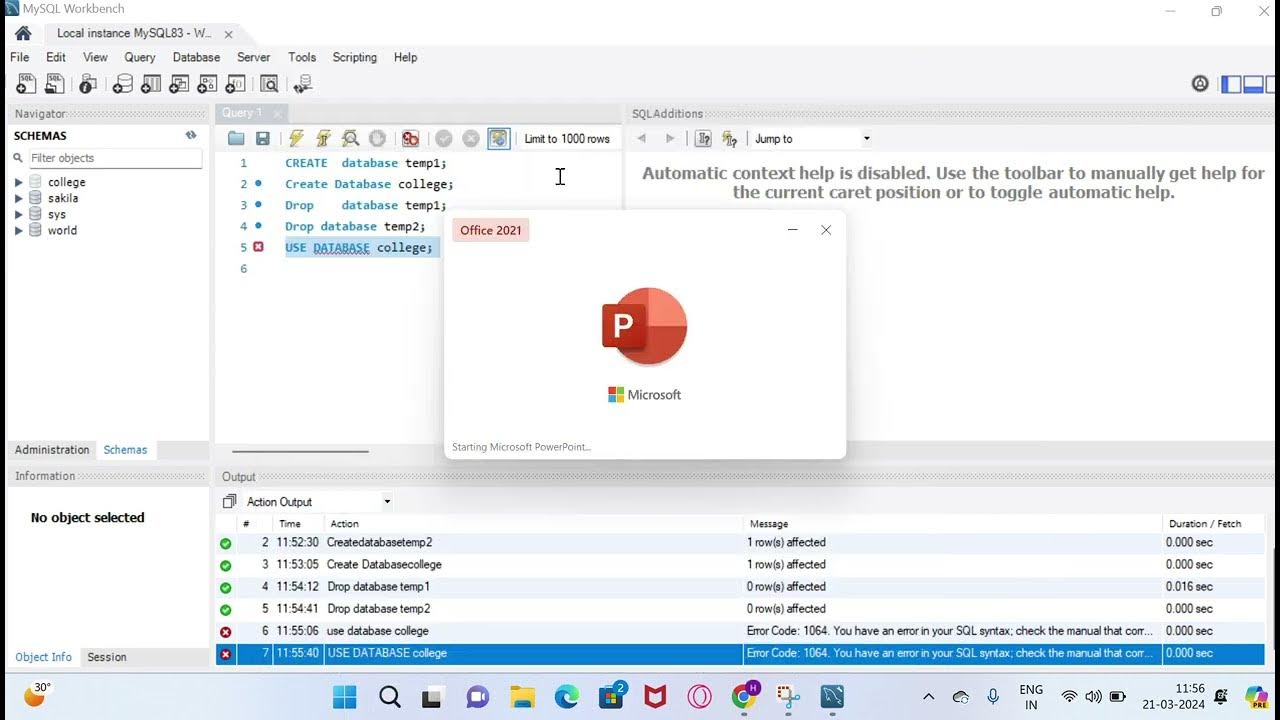The image size is (1280, 720).
Task: Open the Edit menu
Action: point(56,57)
